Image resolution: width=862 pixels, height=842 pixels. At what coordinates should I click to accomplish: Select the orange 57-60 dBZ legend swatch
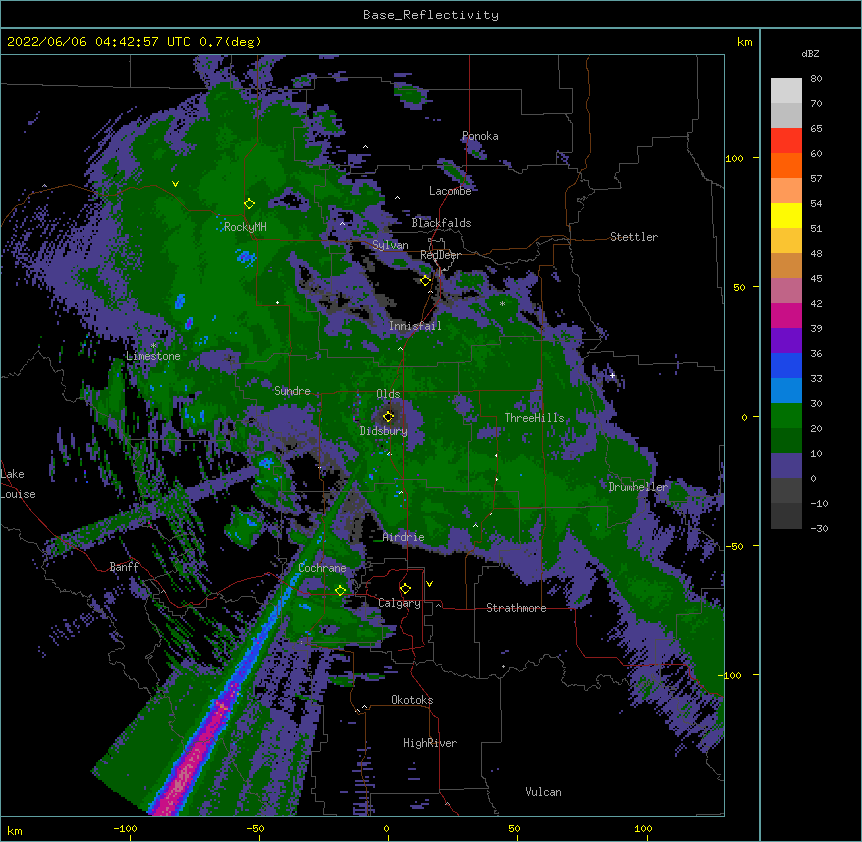[786, 165]
